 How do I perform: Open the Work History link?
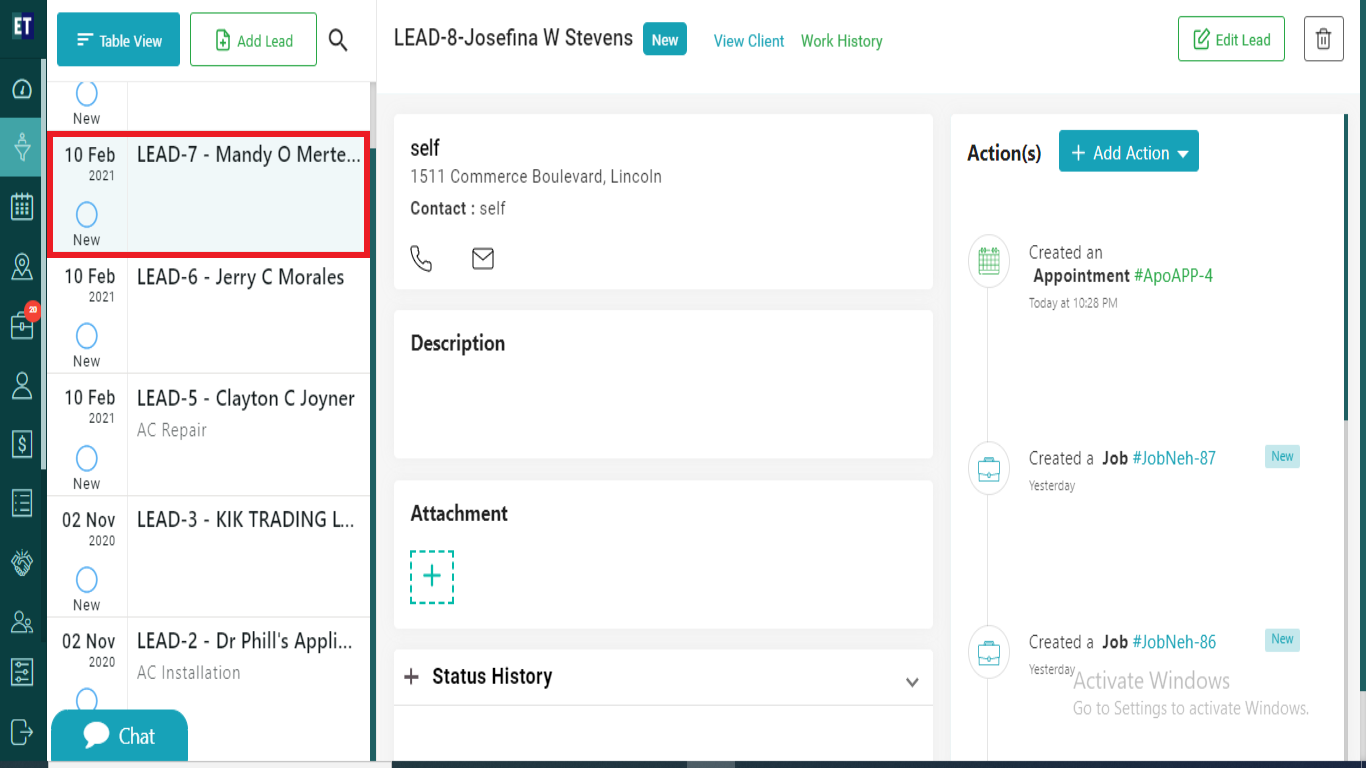tap(841, 41)
